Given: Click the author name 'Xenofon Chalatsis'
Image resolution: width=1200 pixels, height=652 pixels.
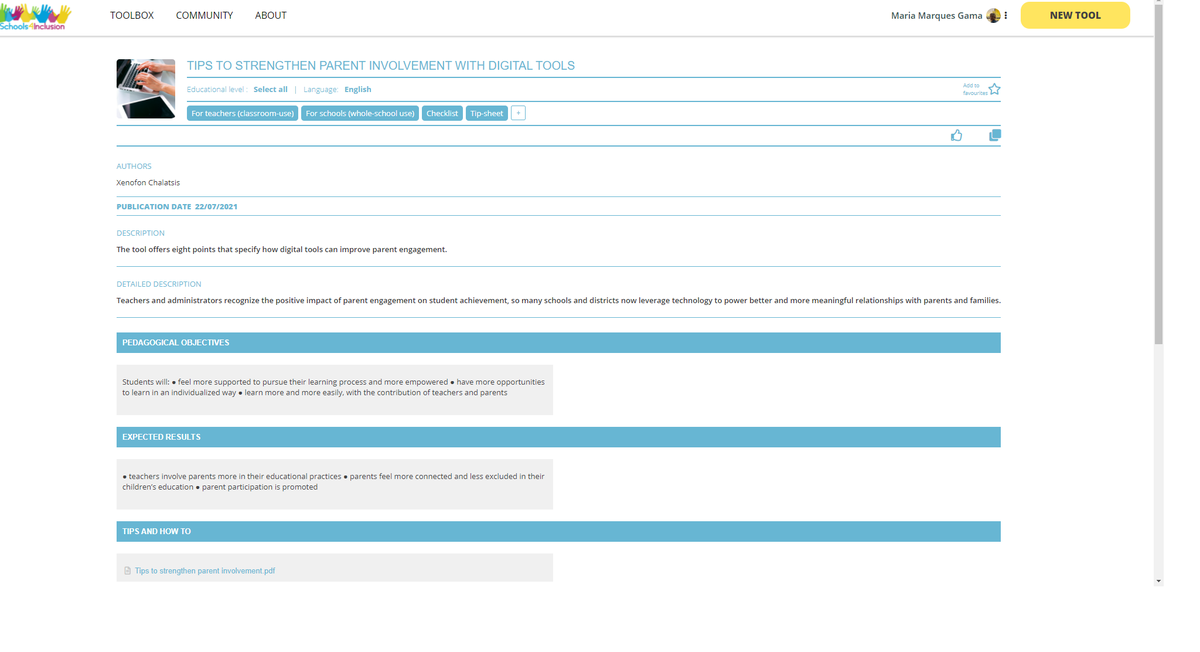Looking at the screenshot, I should point(148,183).
